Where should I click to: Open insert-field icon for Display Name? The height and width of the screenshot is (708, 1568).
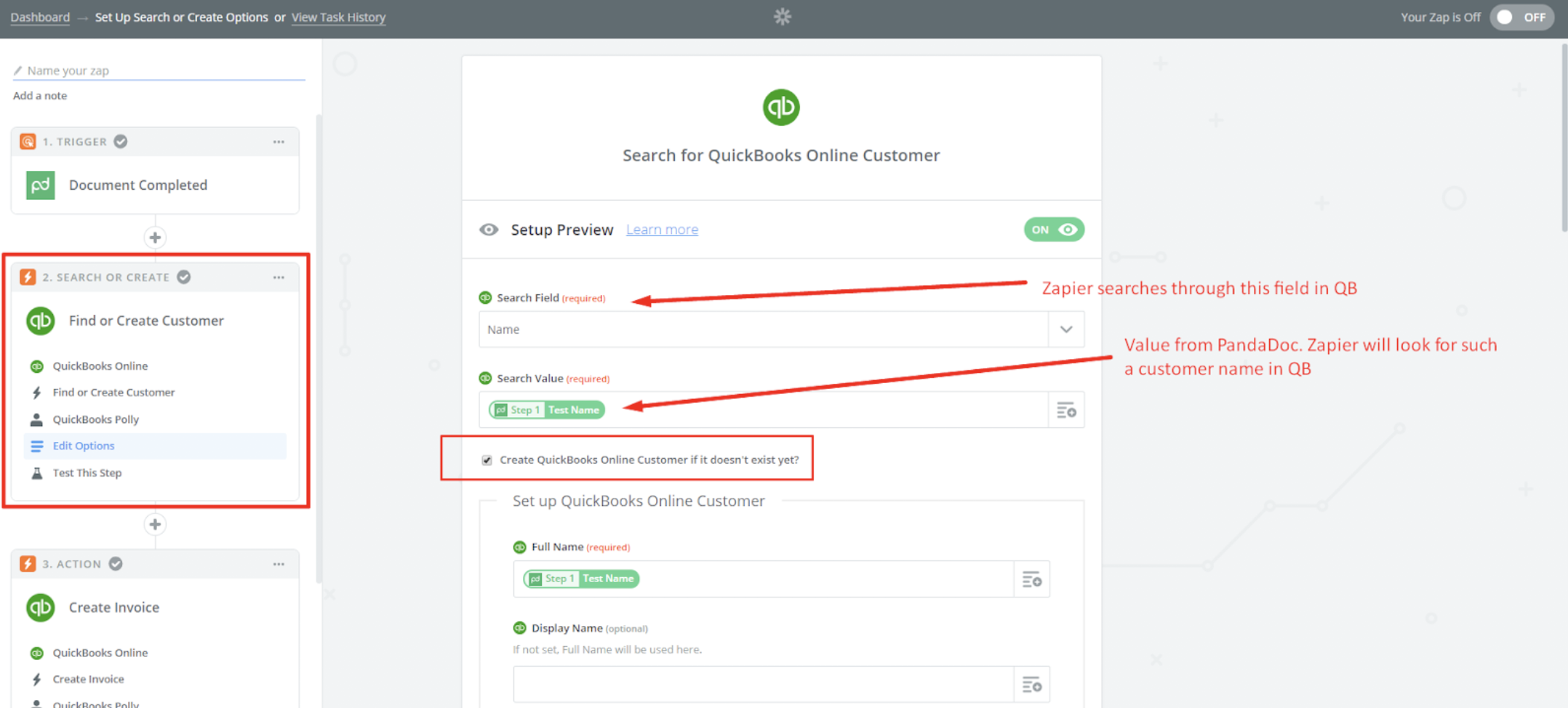coord(1031,685)
